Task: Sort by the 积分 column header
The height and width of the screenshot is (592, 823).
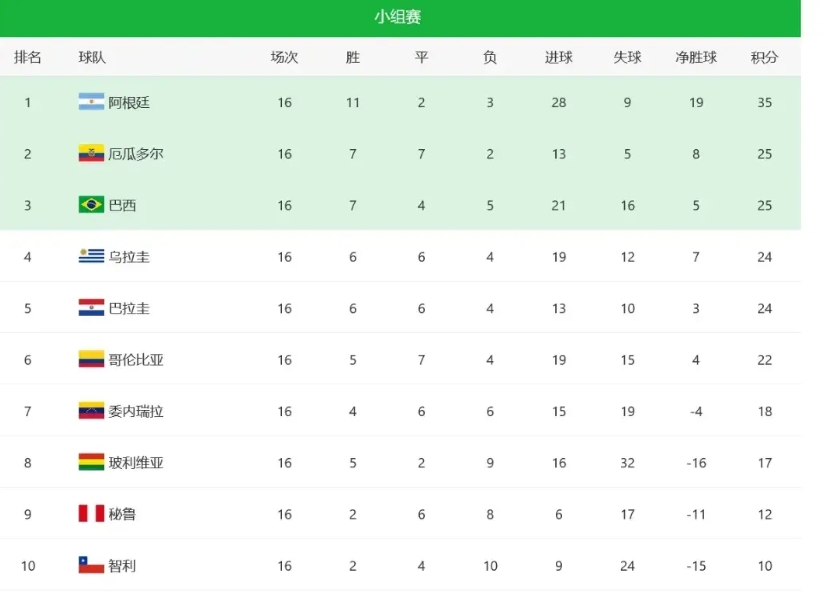Action: 764,57
